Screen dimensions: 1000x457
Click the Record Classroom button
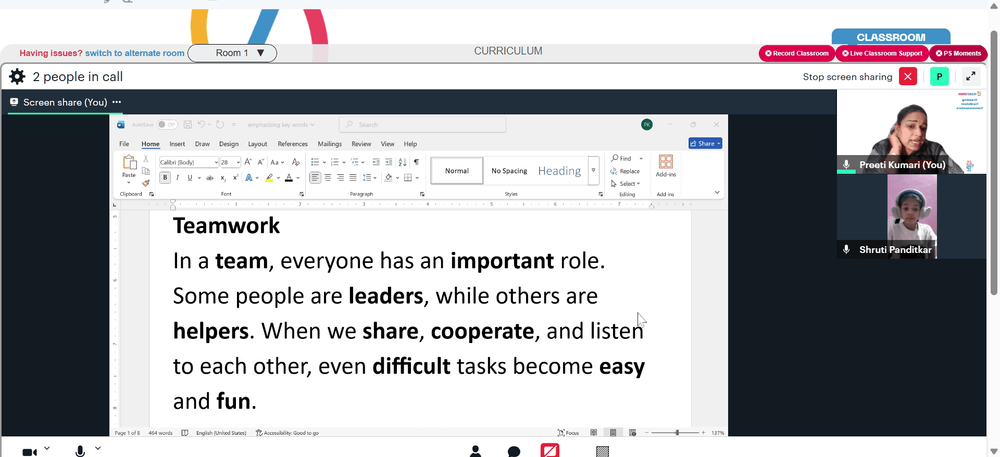pos(797,54)
